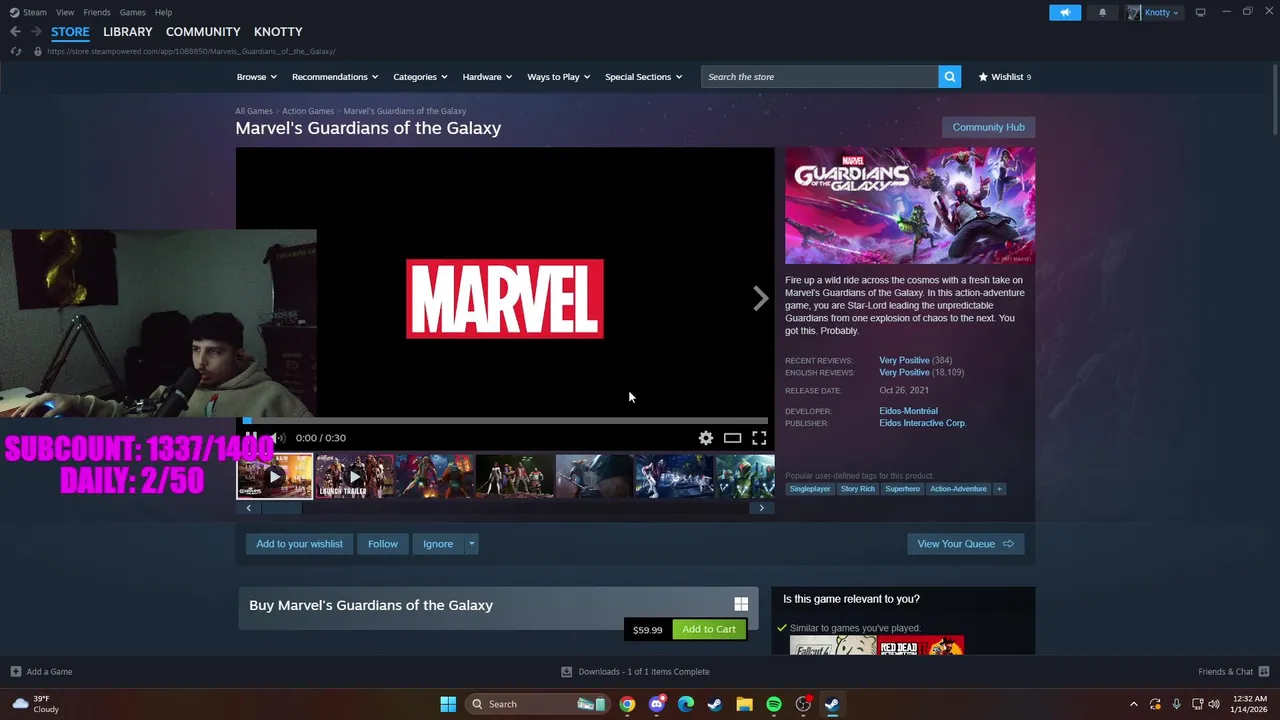
Task: Open Microsoft Edge from the taskbar
Action: (x=686, y=704)
